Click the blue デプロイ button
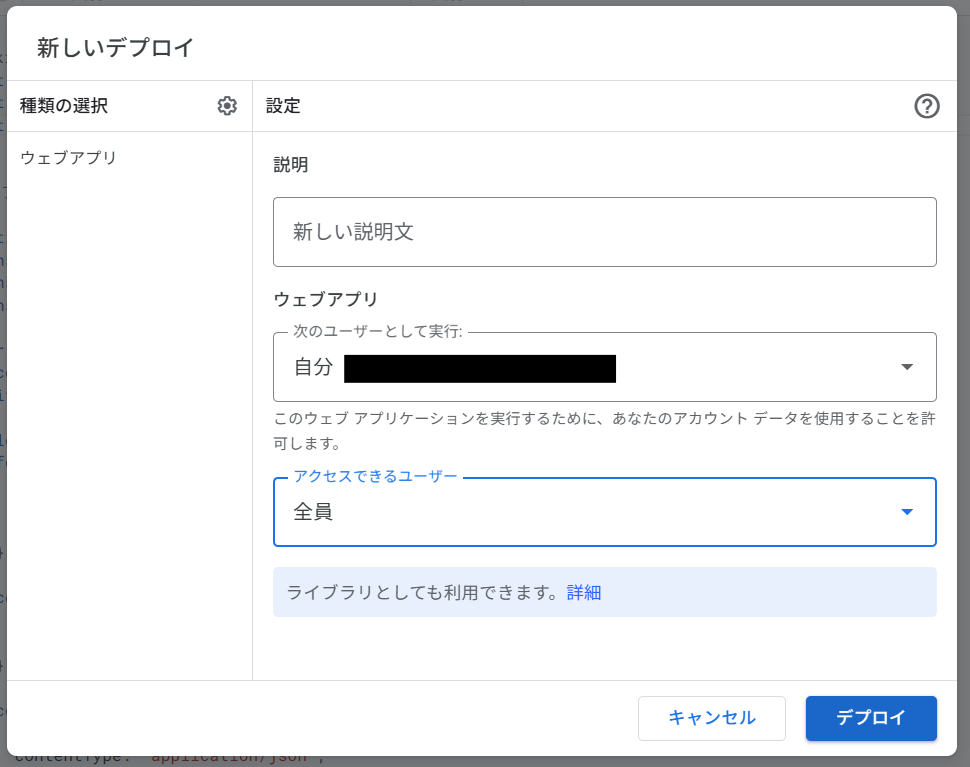 [x=871, y=718]
